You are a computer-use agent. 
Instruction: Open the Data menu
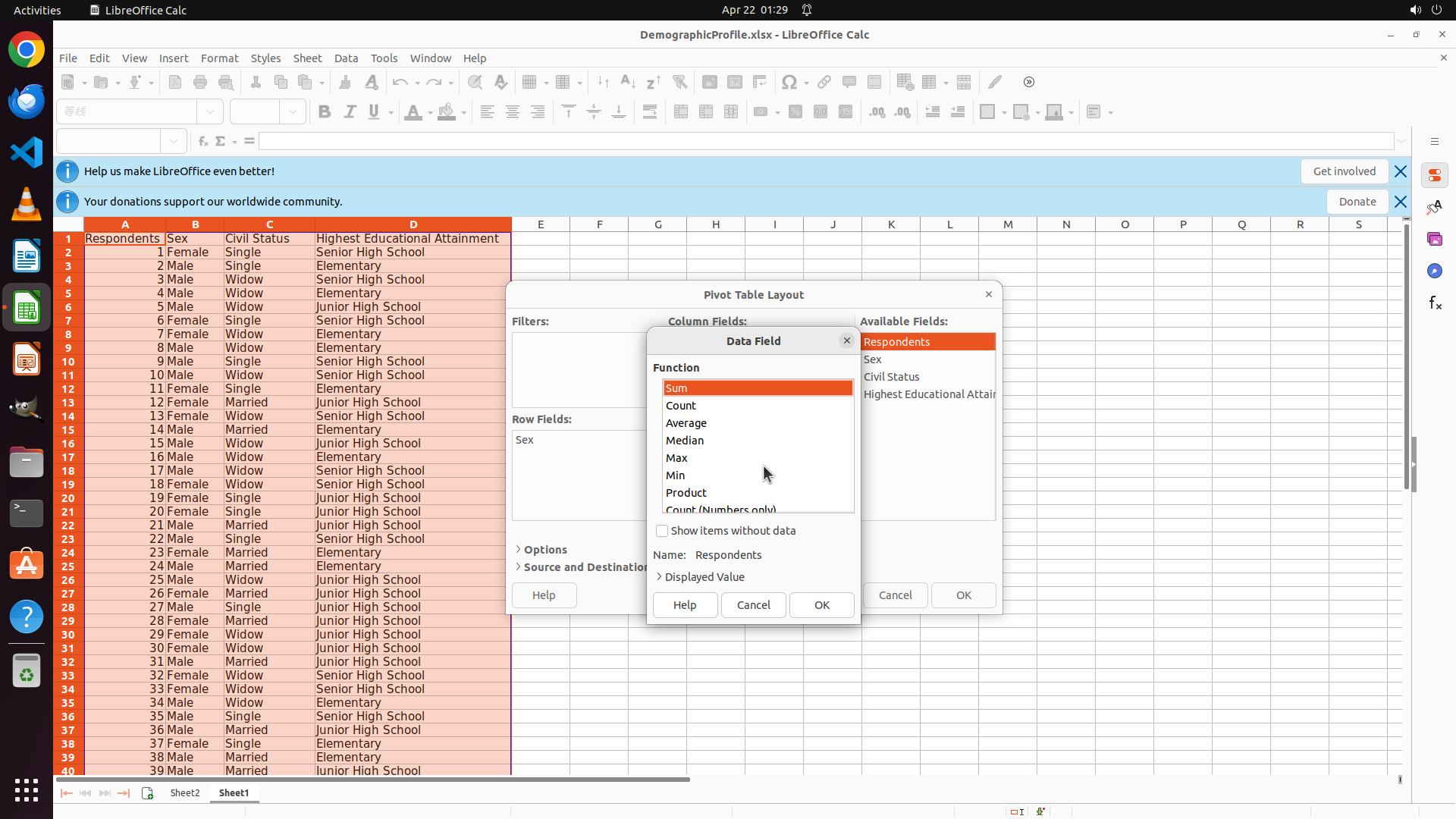(346, 58)
